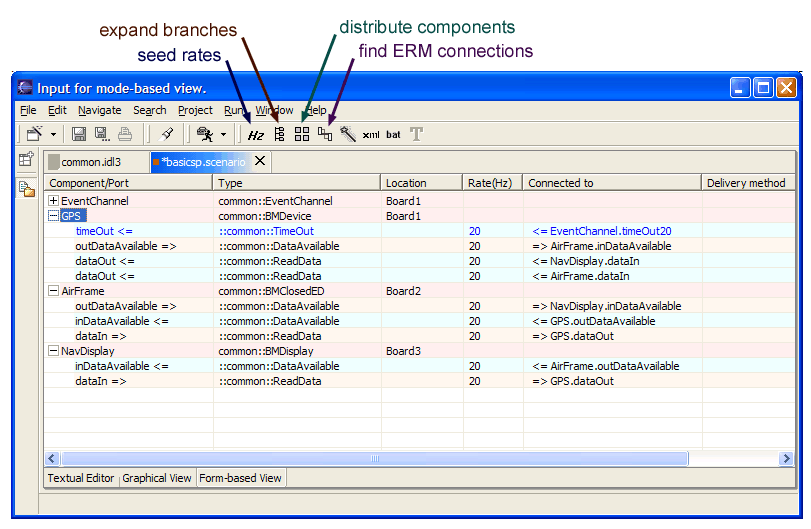This screenshot has width=811, height=529.
Task: Click the Save disk icon in toolbar
Action: (79, 134)
